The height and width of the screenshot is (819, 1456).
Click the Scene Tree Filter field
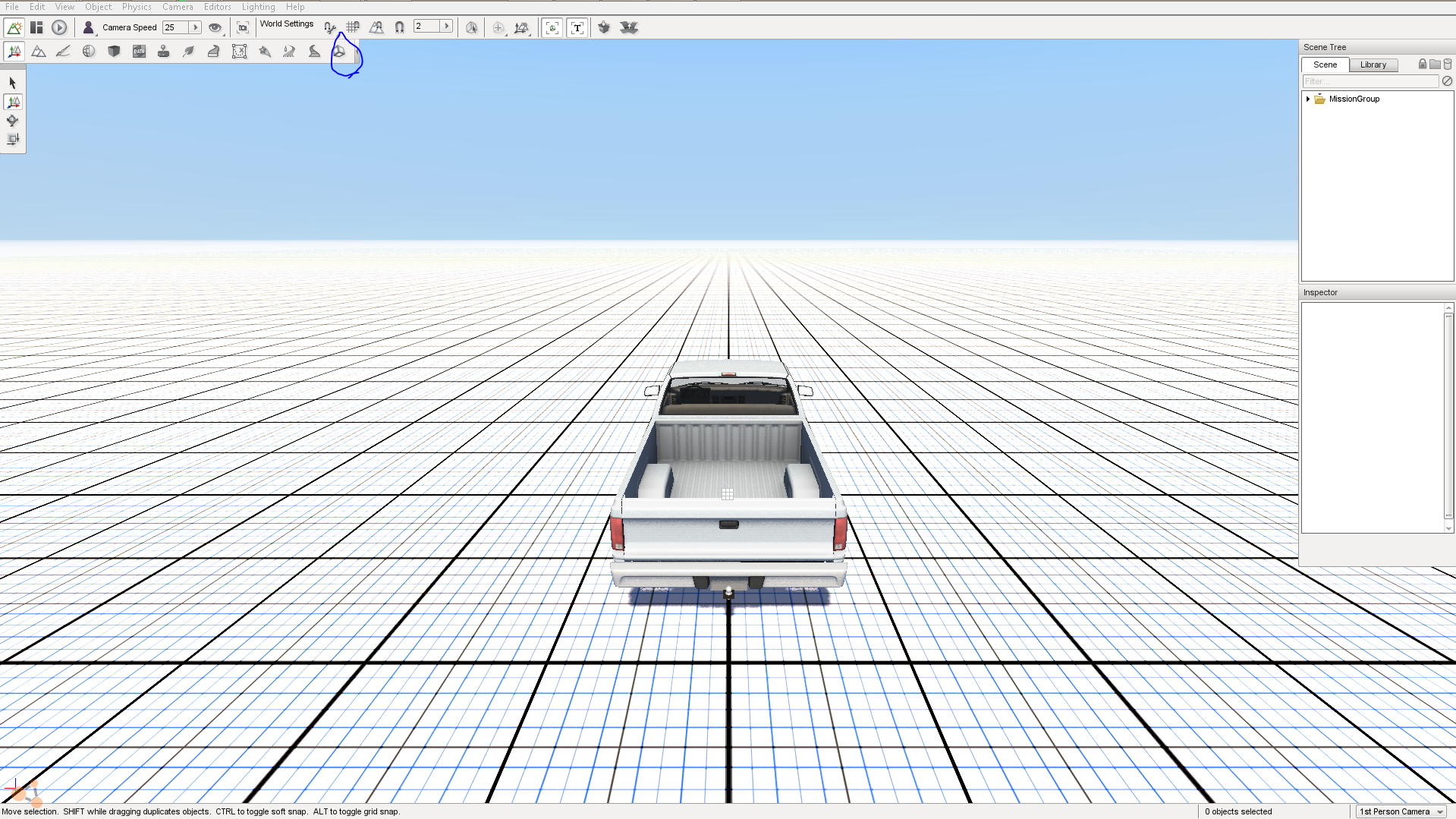(1370, 81)
